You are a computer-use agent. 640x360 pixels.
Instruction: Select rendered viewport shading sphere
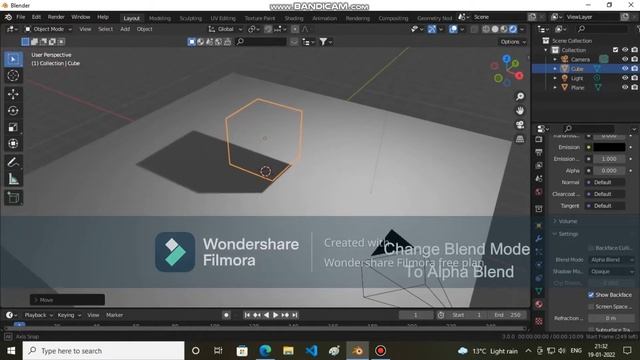(x=513, y=29)
